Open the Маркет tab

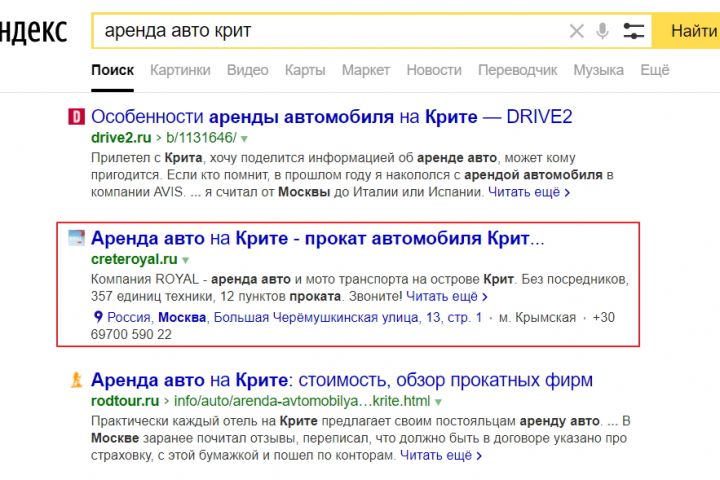coord(366,70)
